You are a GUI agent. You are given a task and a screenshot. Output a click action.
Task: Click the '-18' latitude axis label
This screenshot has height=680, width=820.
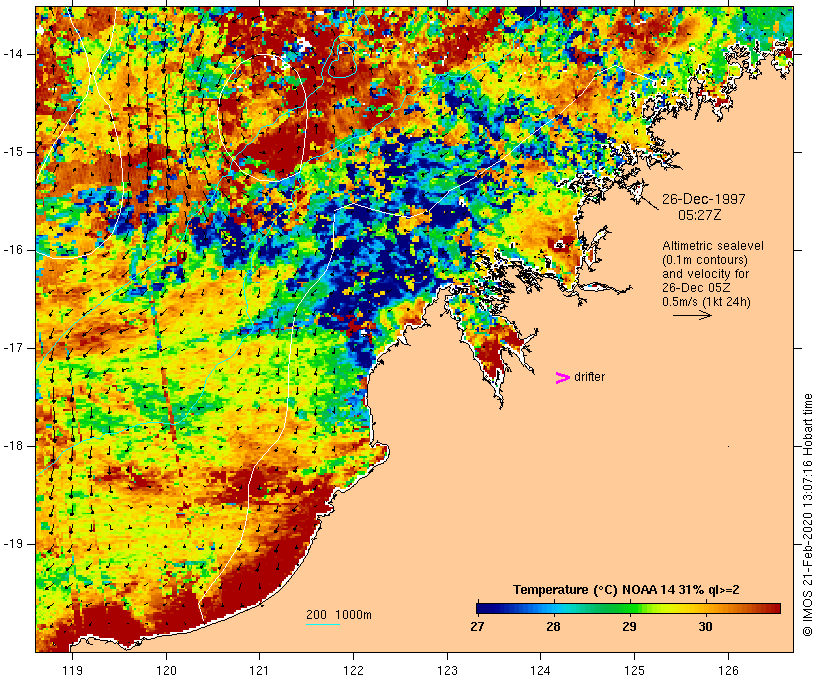(13, 446)
